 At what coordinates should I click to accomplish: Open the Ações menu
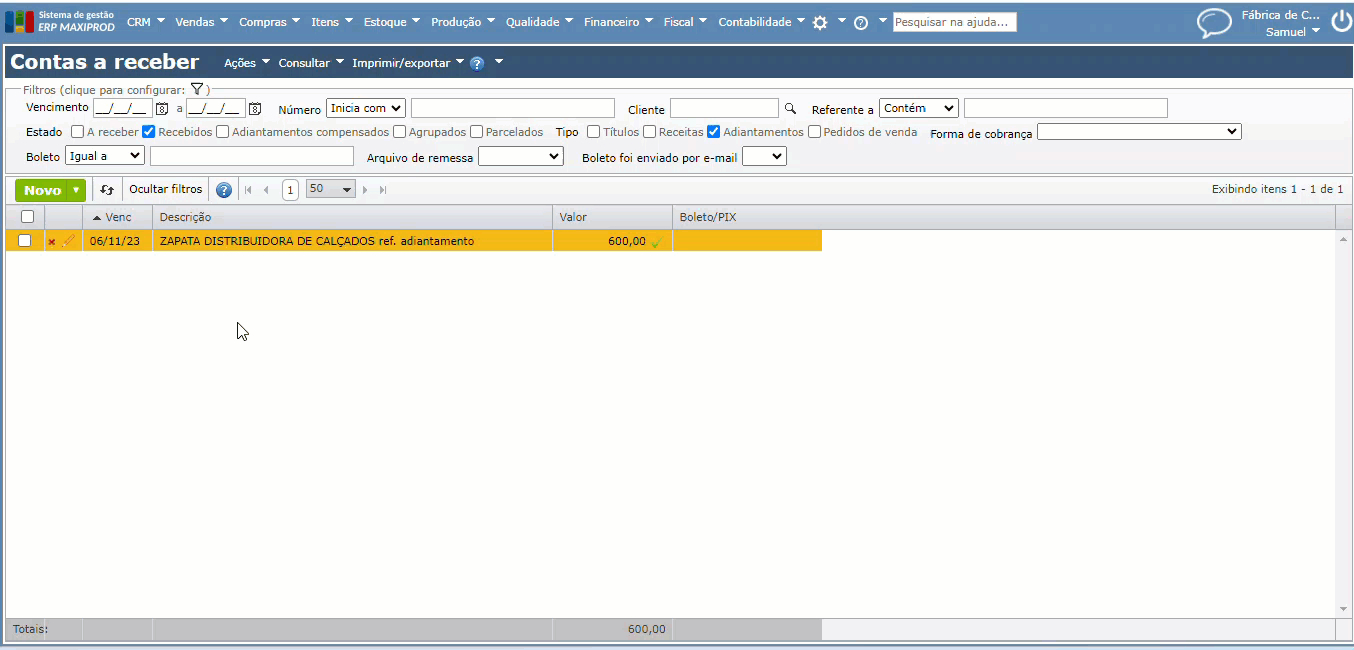pos(247,63)
